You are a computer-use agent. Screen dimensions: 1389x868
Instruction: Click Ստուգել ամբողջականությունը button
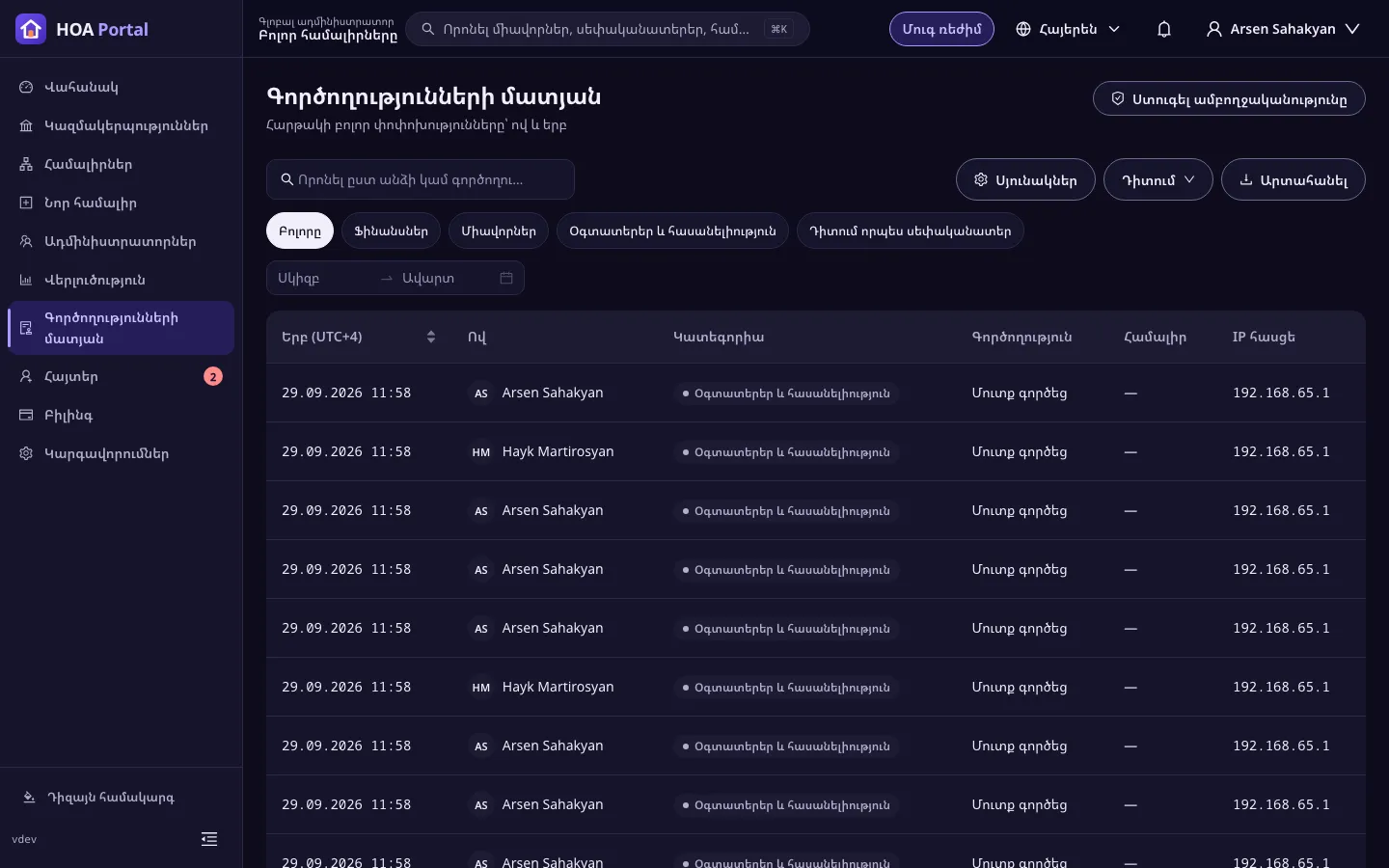click(x=1229, y=98)
